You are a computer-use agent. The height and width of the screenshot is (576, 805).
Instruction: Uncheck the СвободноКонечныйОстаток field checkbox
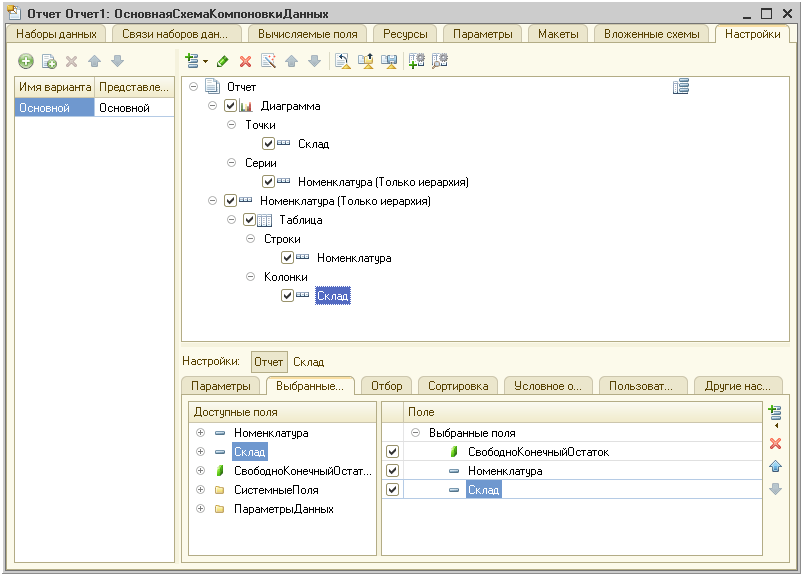[392, 452]
